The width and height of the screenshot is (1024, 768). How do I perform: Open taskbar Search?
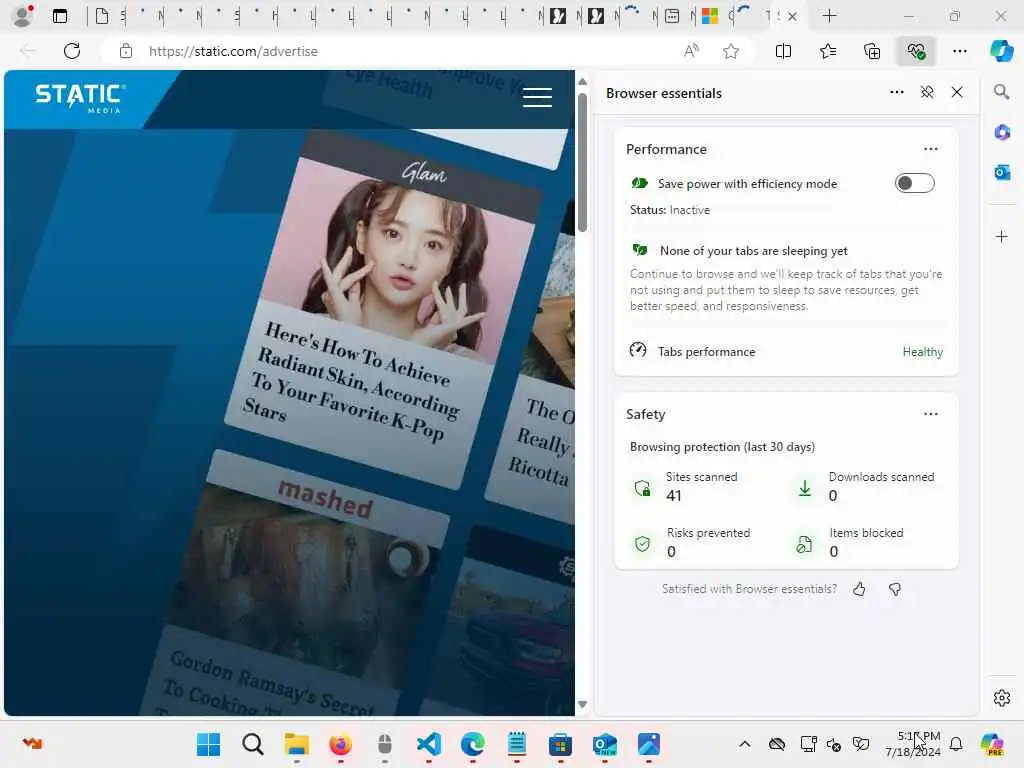click(252, 744)
